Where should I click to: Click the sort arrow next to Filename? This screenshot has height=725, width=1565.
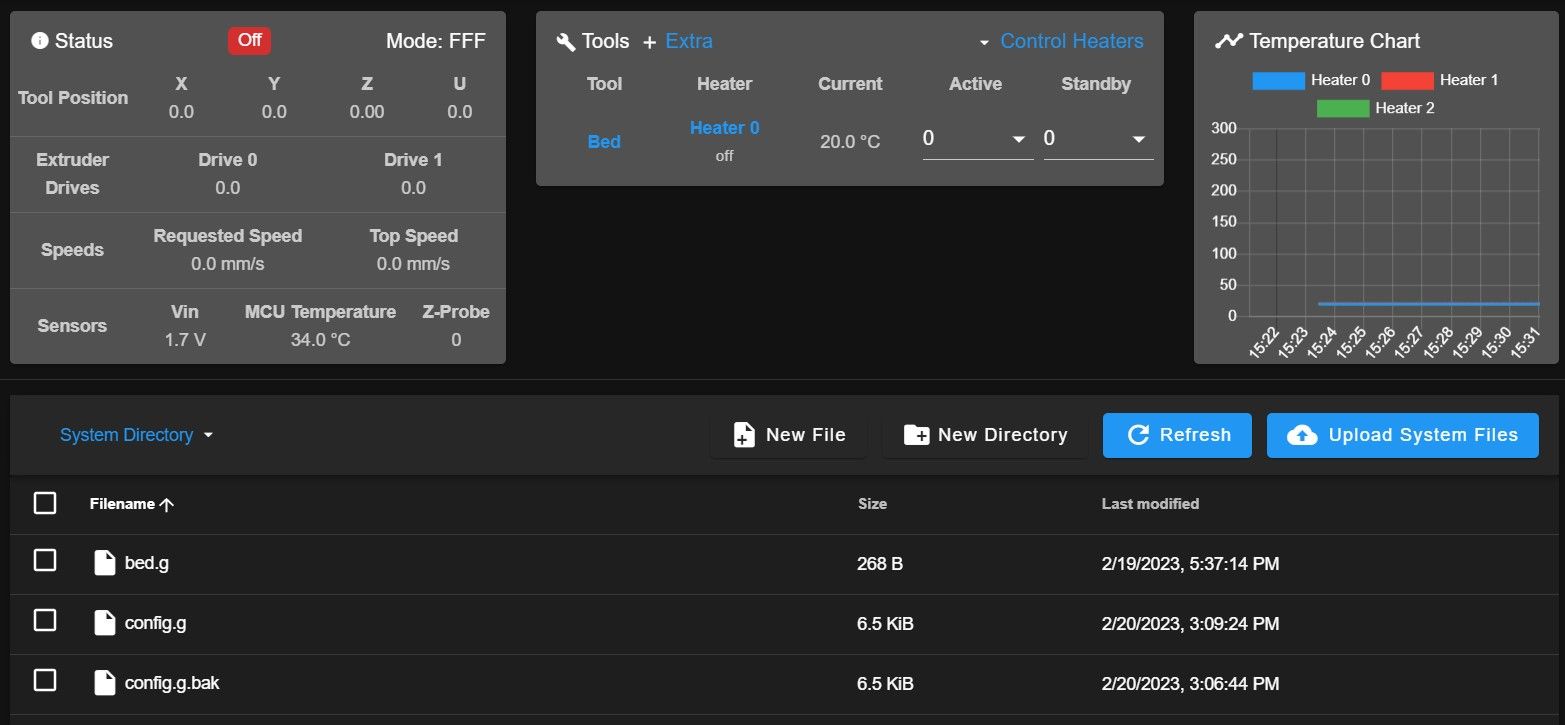pyautogui.click(x=167, y=505)
